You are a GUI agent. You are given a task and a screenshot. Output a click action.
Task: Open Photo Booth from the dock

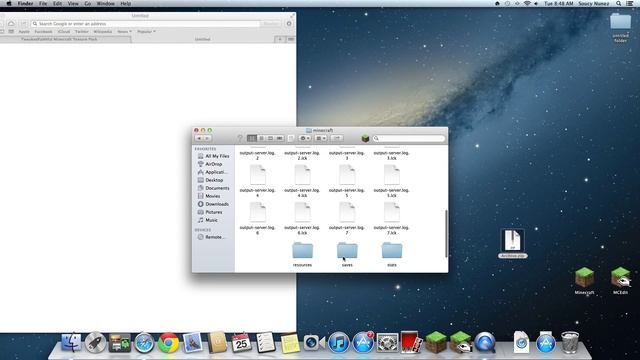point(411,342)
